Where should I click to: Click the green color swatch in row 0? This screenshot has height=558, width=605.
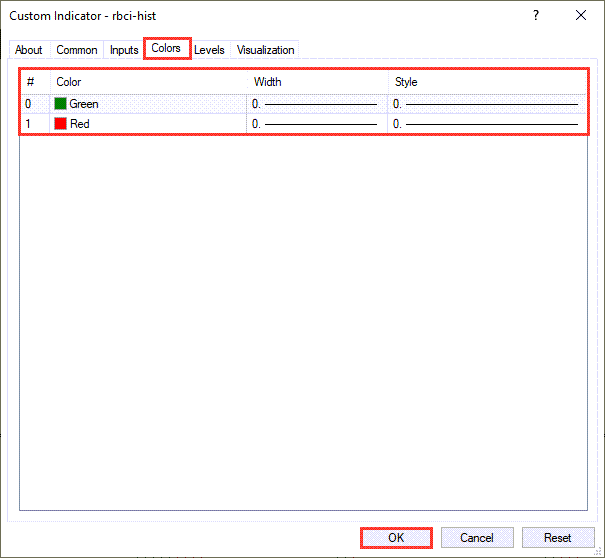(x=60, y=103)
